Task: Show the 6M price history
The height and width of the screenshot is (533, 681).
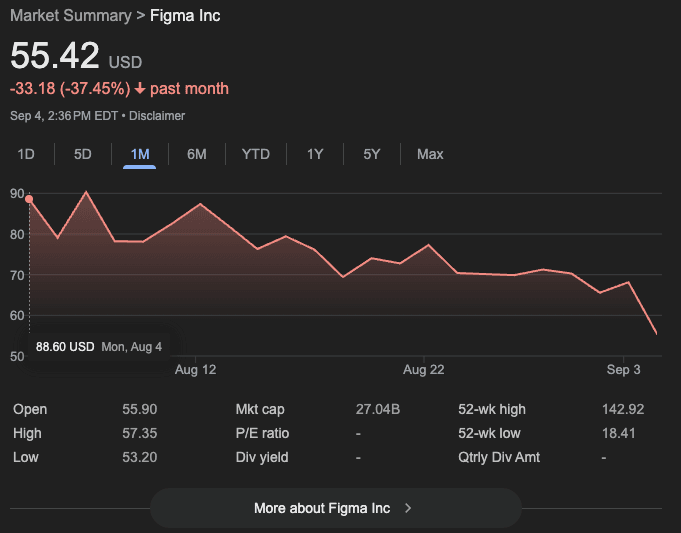Action: point(197,154)
